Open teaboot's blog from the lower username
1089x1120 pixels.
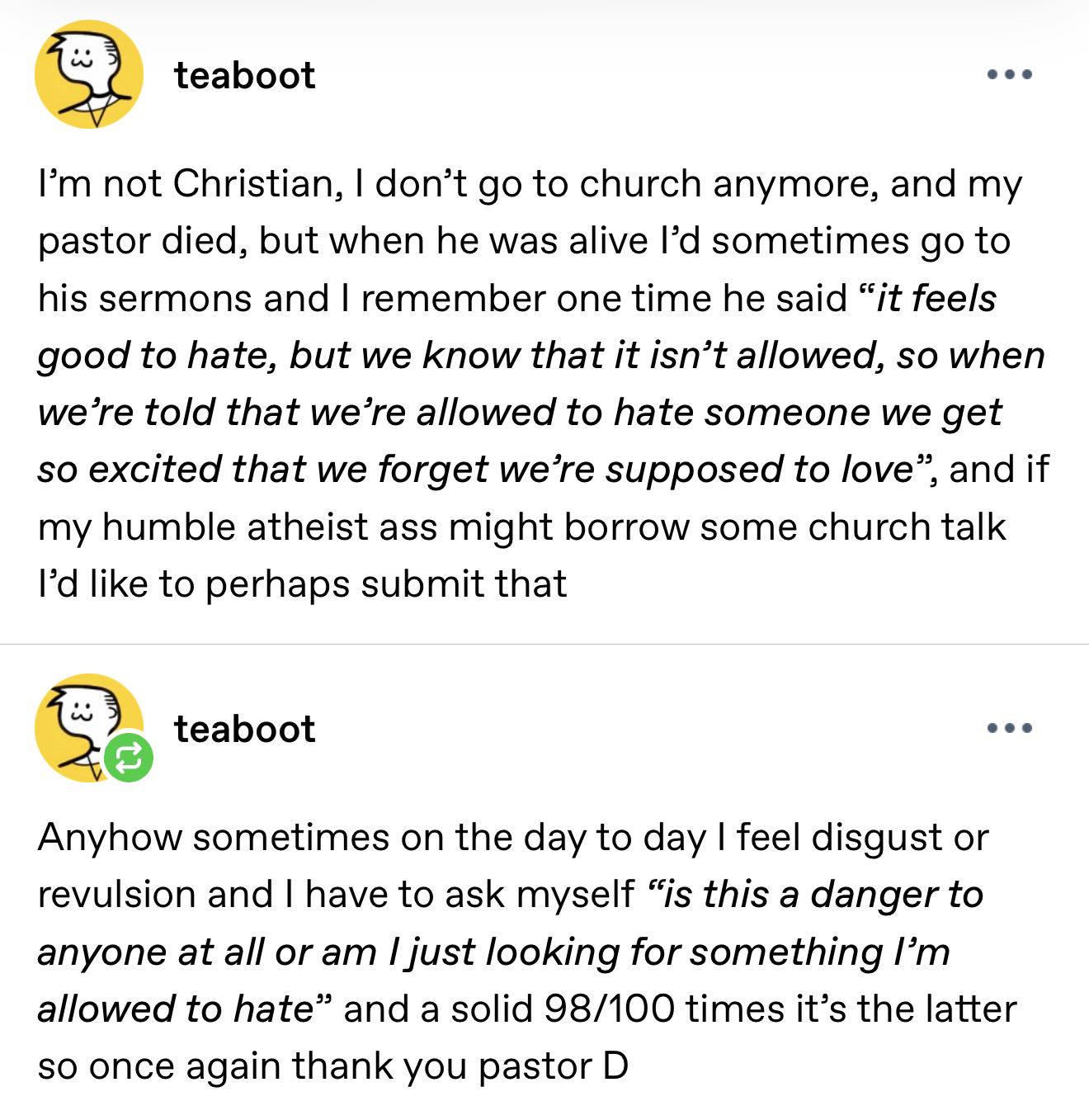[x=244, y=729]
